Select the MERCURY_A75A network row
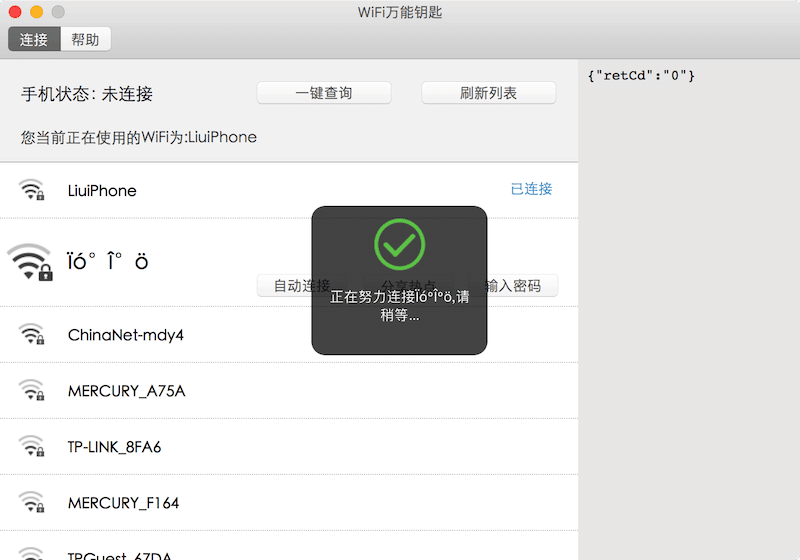Screen dimensions: 800x560 click(289, 391)
